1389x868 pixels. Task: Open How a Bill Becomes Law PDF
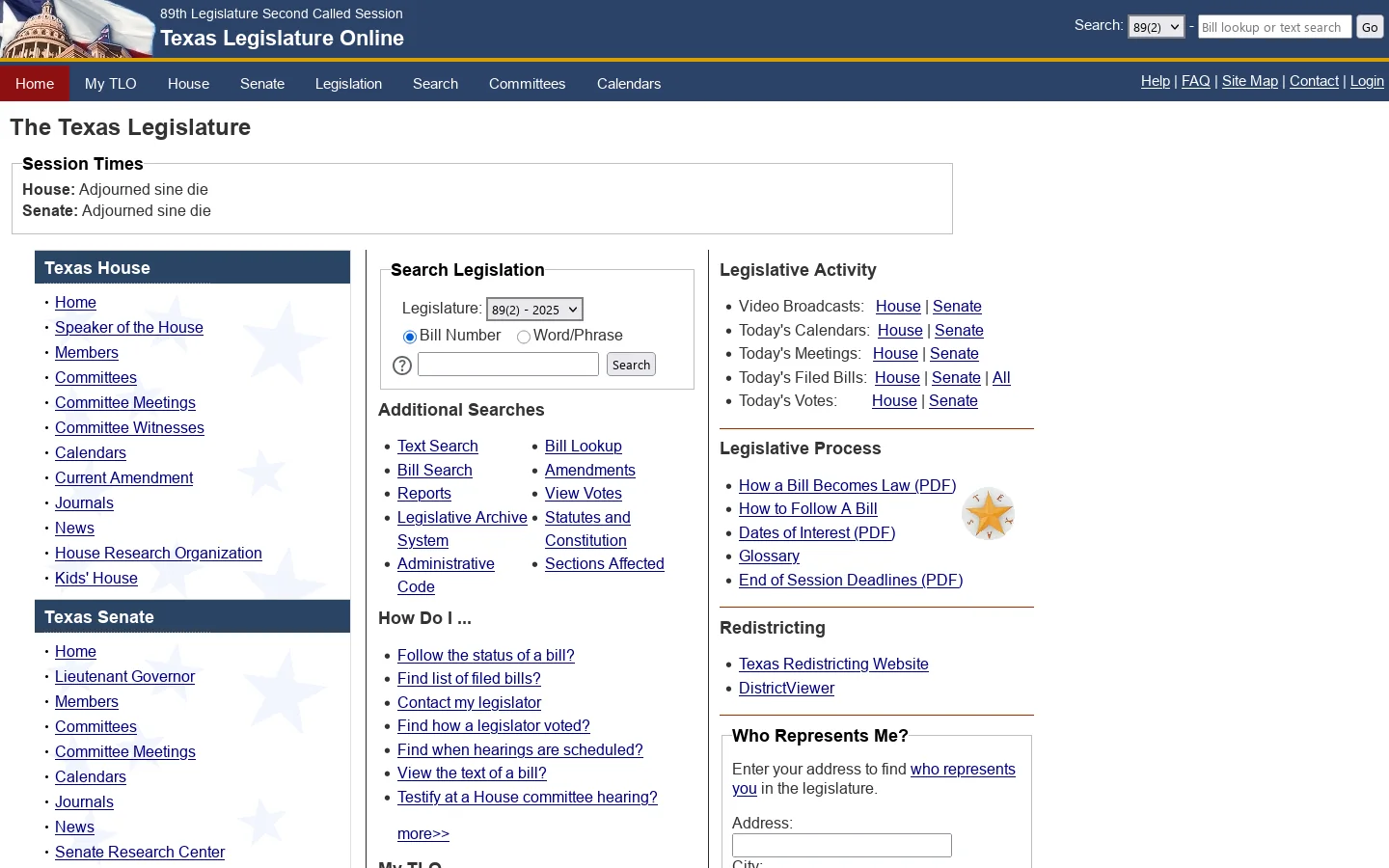847,486
